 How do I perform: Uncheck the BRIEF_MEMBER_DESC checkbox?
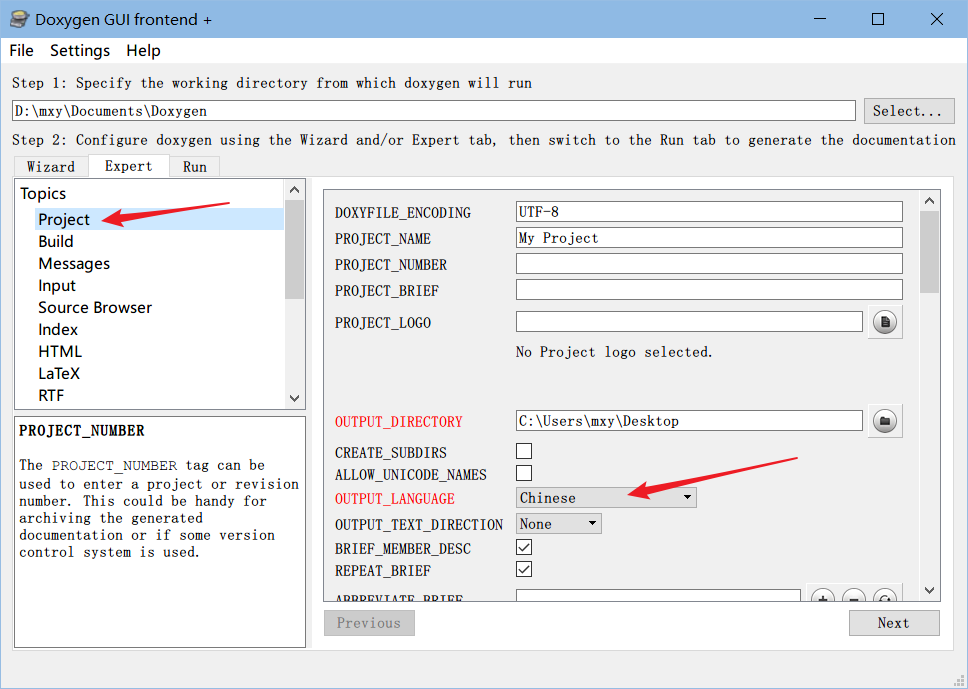[x=524, y=547]
